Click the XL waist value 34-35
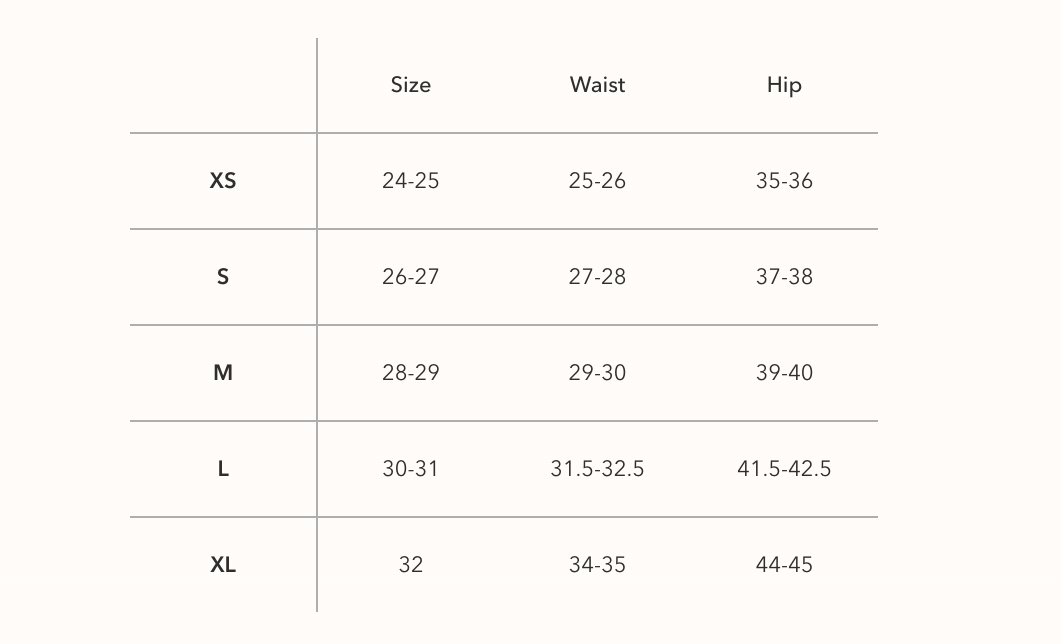 point(597,565)
